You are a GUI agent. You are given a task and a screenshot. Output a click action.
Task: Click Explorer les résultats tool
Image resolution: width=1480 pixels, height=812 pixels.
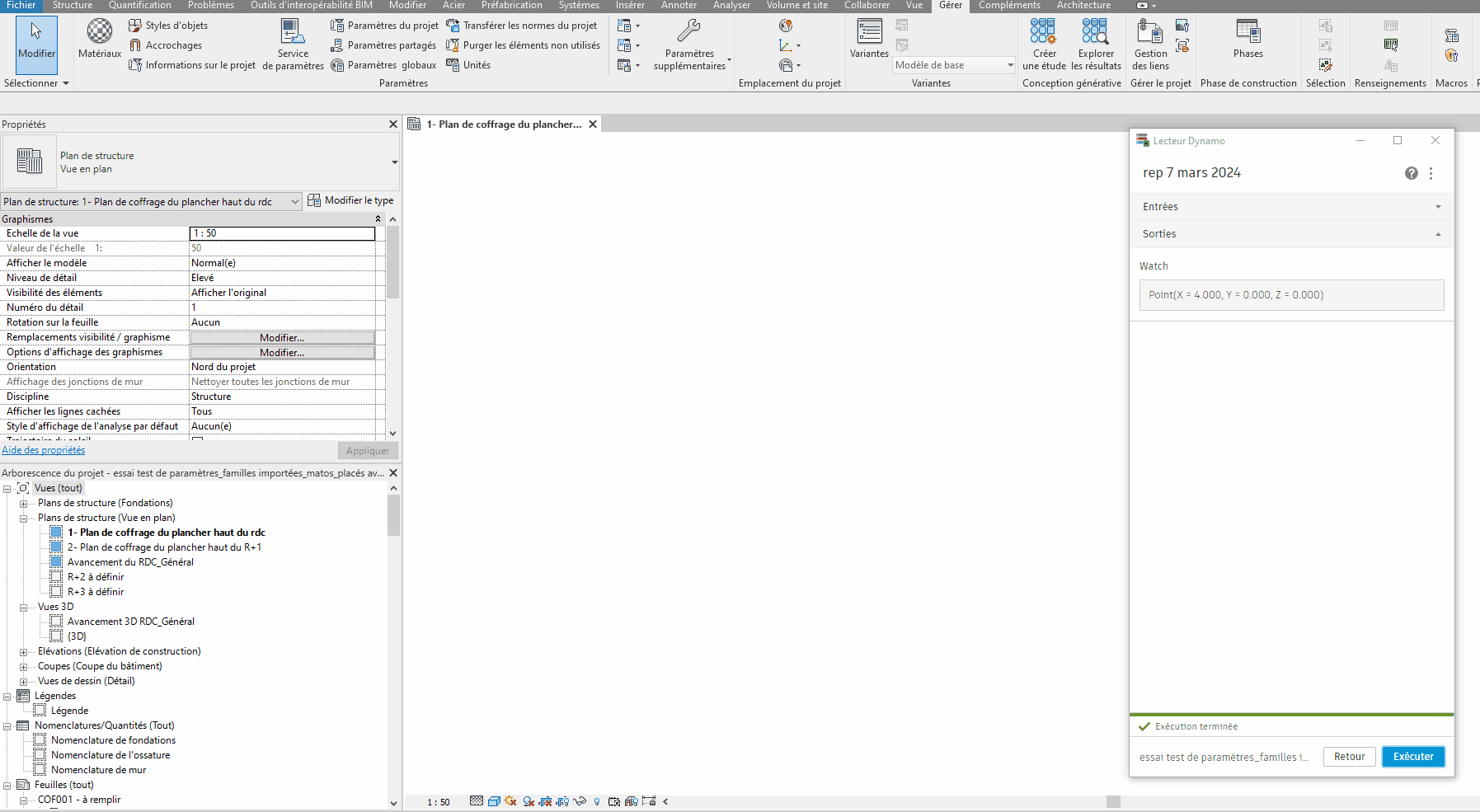1096,45
